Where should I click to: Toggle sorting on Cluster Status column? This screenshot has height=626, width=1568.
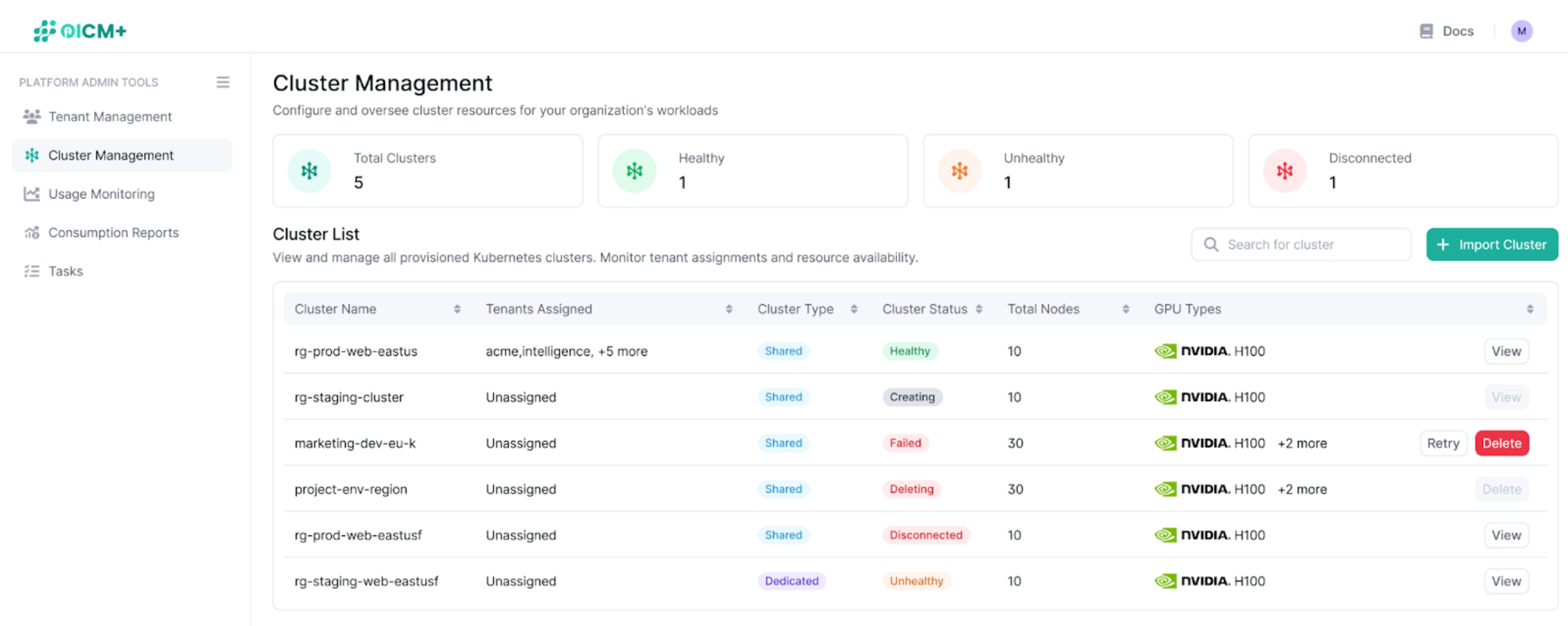coord(978,309)
